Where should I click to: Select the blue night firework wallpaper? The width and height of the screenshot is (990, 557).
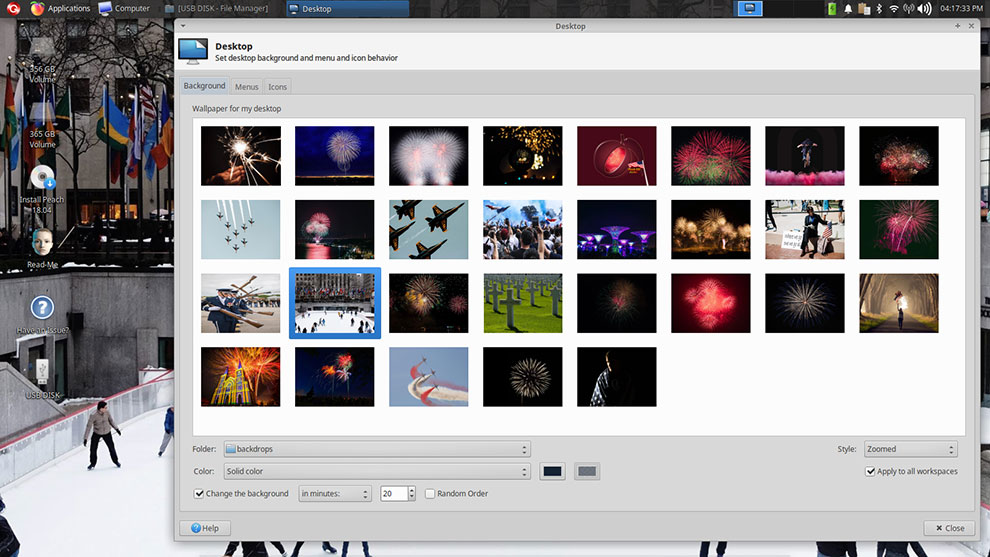335,155
